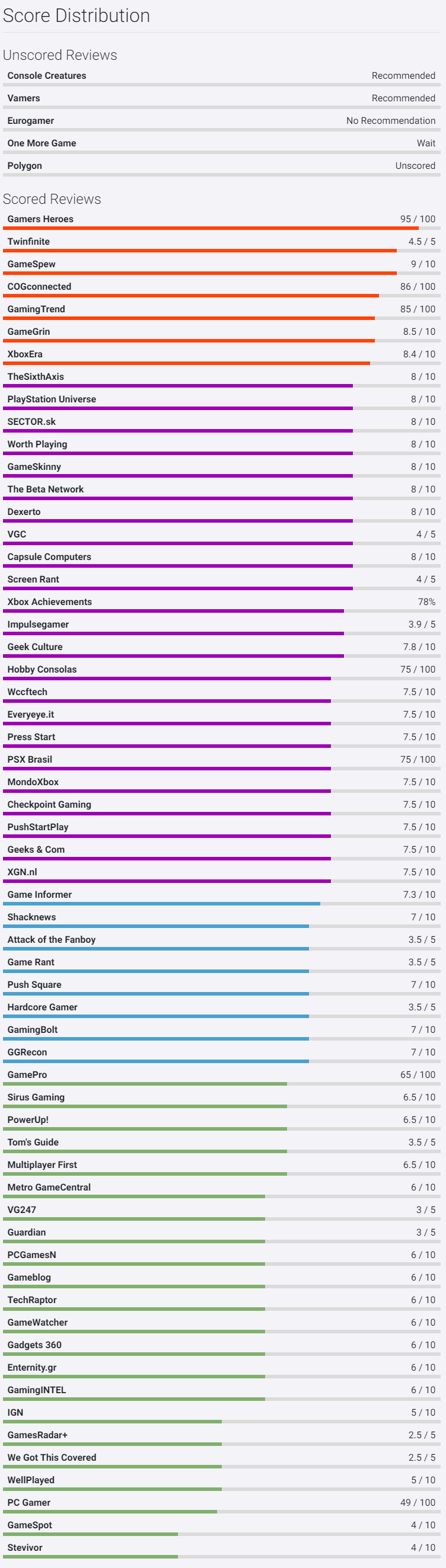Open GameSpot's review entry
Screen dimensions: 446x1568
pos(29,1525)
